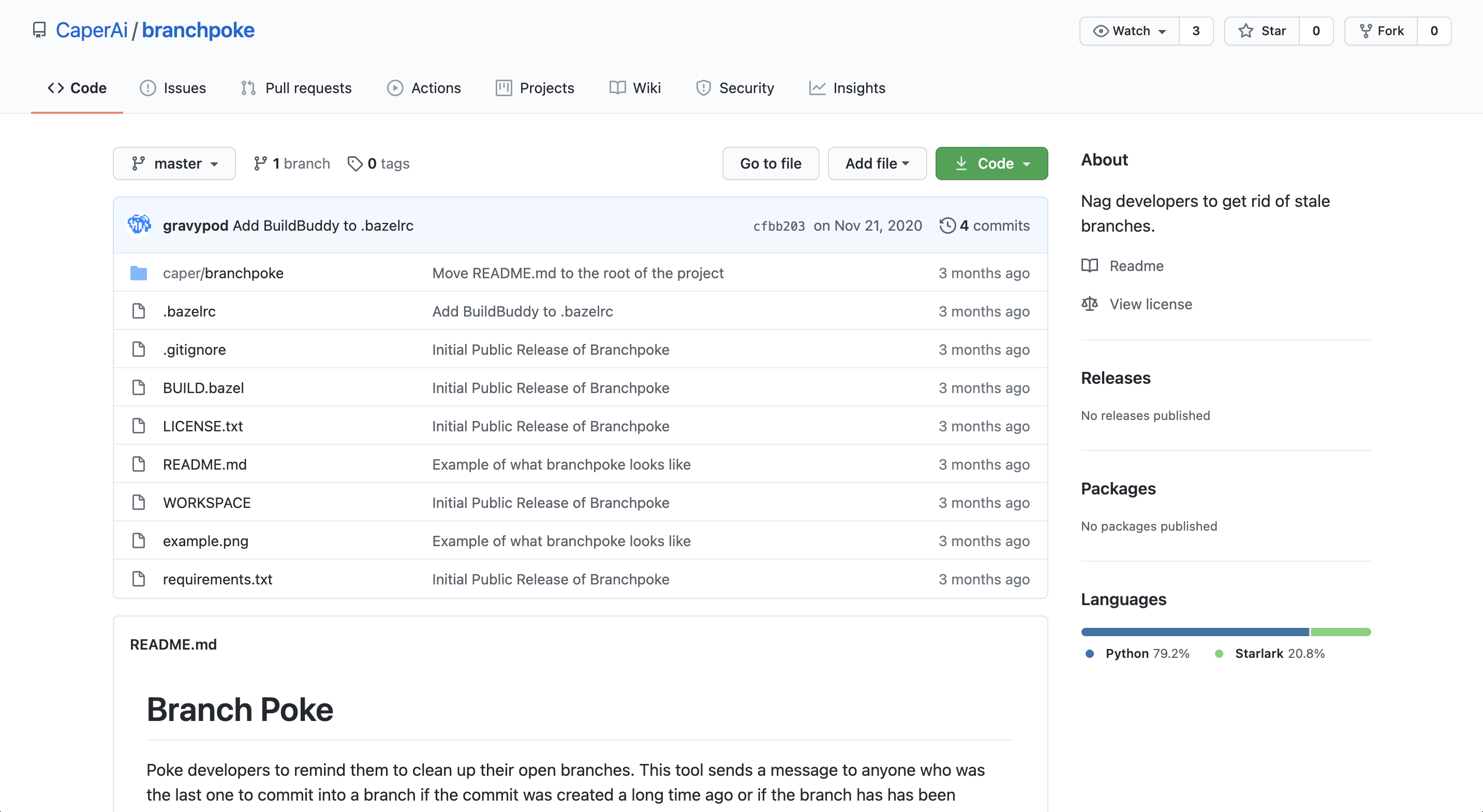Screen dimensions: 1483x812
Task: Toggle Watch on this repository
Action: (x=1130, y=31)
